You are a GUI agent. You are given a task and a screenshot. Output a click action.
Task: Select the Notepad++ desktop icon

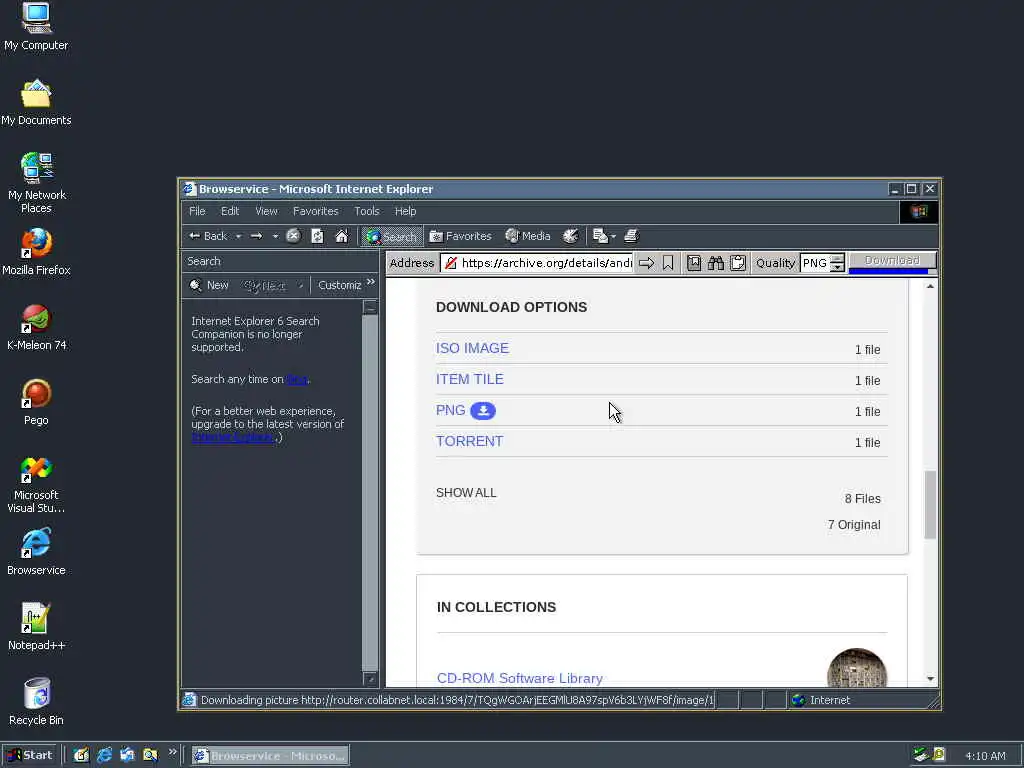pyautogui.click(x=36, y=627)
